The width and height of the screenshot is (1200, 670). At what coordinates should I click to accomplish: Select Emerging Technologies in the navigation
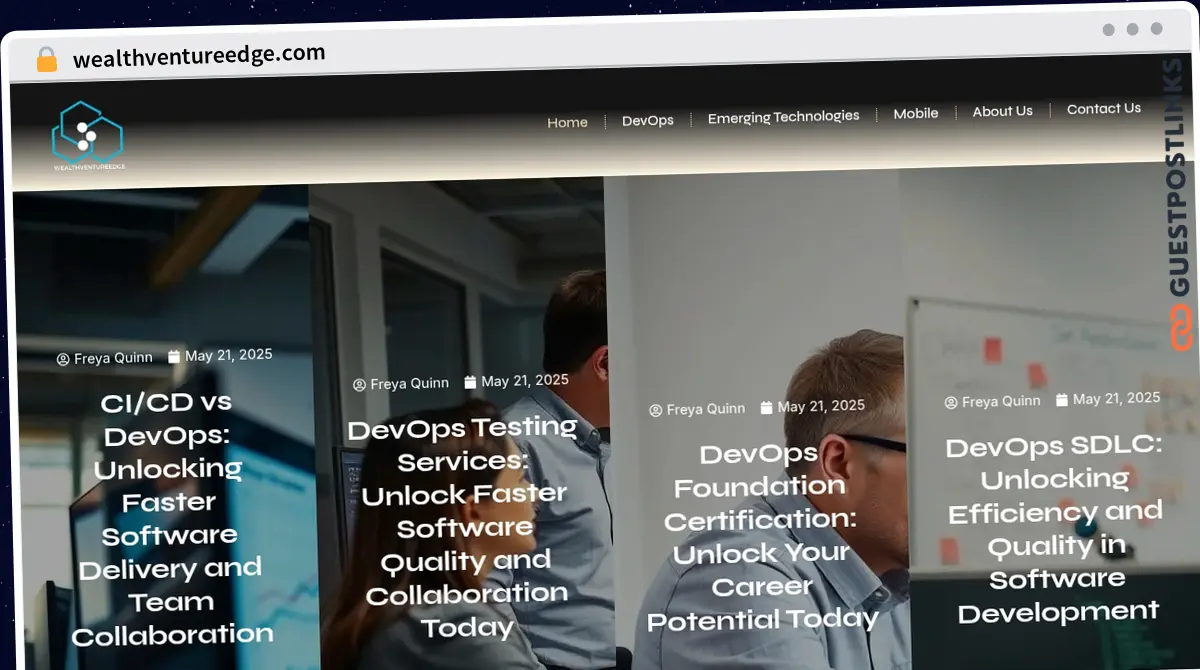click(783, 116)
